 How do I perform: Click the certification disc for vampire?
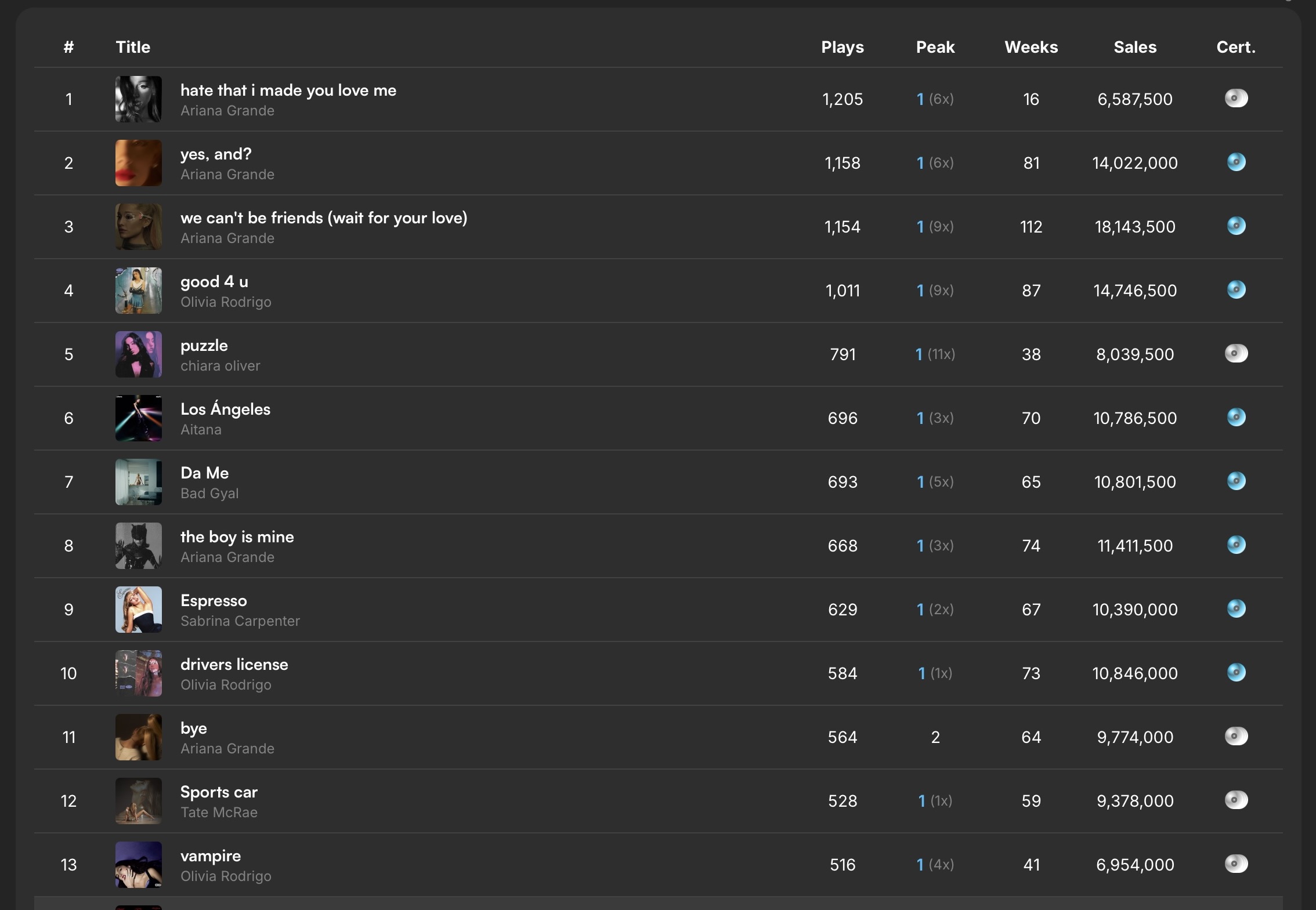click(x=1236, y=864)
